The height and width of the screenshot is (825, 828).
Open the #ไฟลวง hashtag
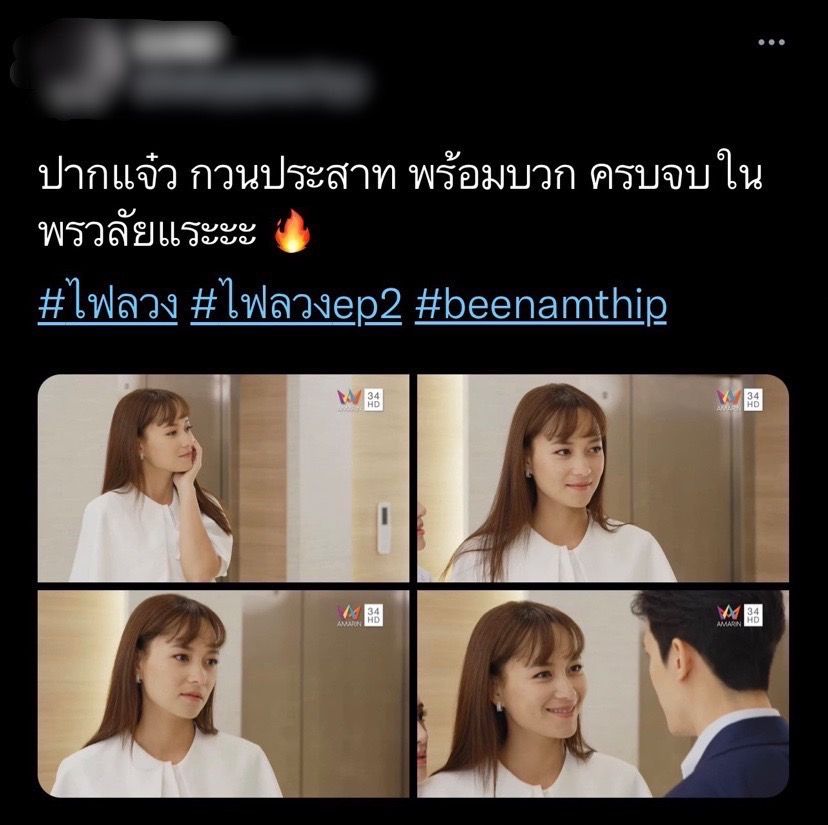click(x=108, y=305)
